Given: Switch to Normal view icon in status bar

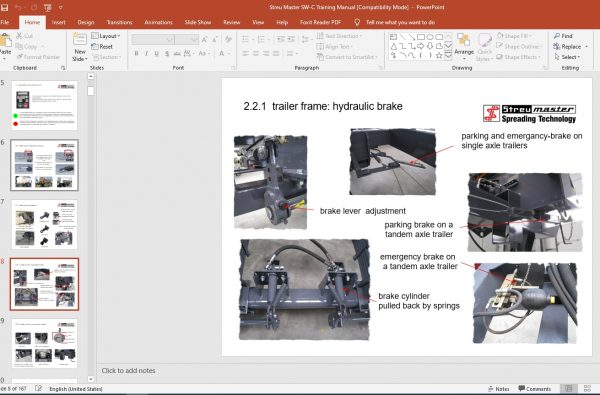Looking at the screenshot, I should 569,389.
